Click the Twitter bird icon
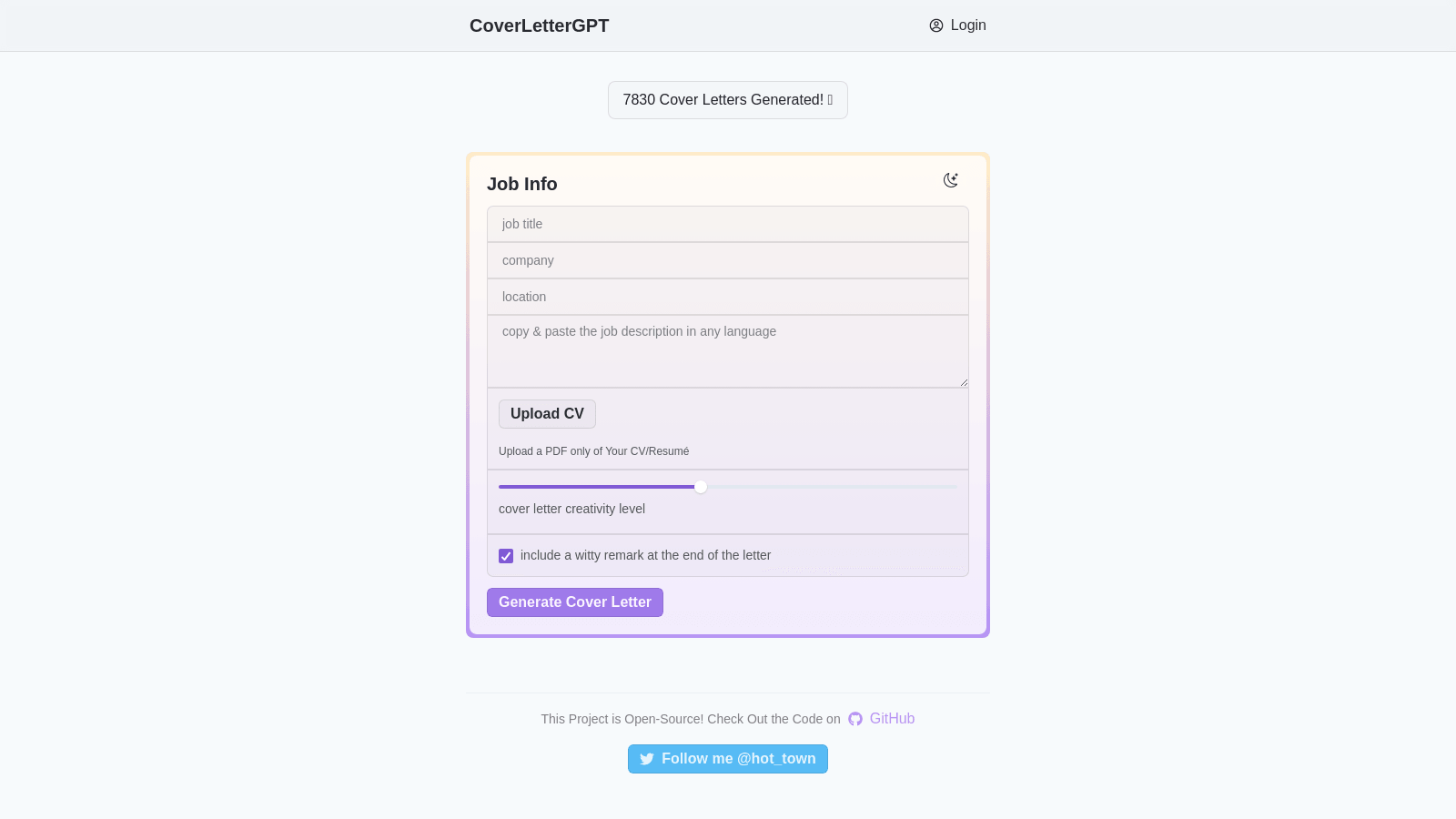 647,759
